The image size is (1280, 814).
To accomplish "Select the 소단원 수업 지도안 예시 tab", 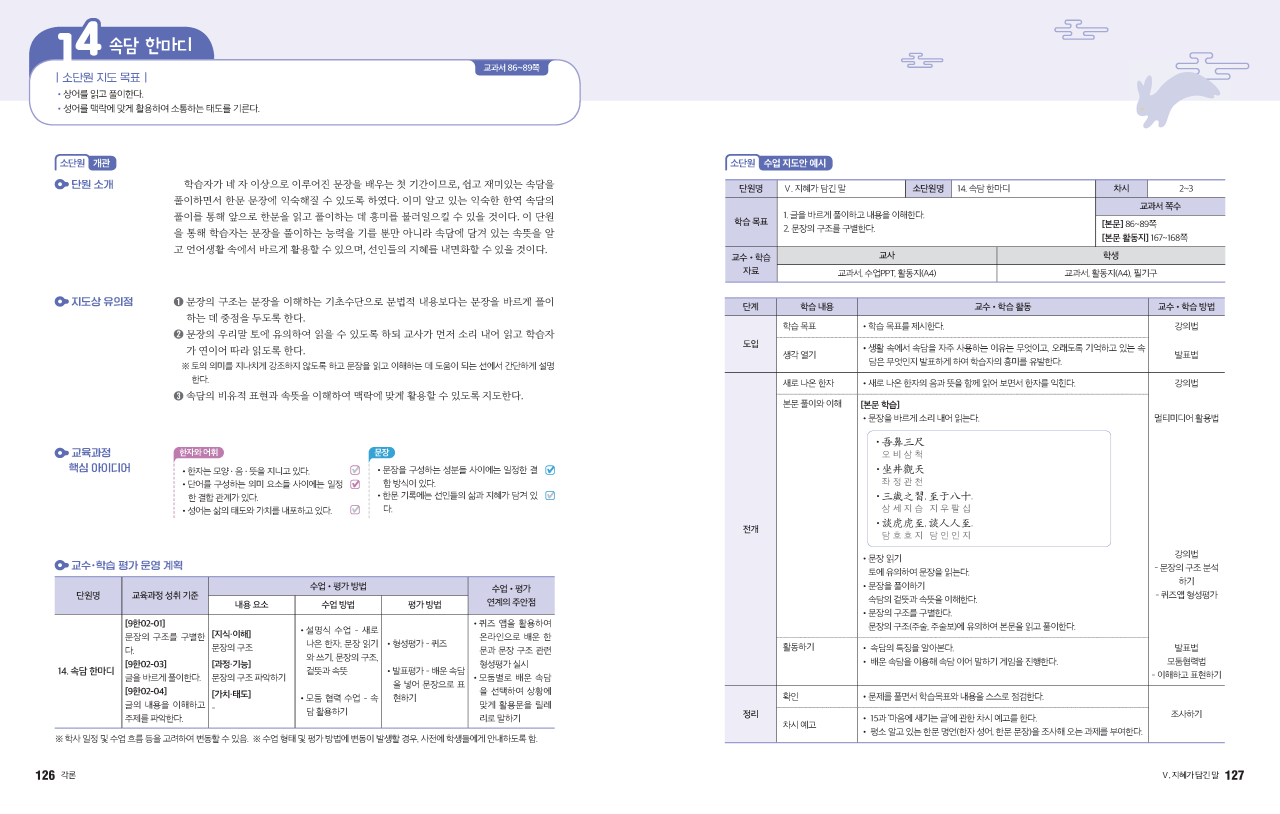I will click(x=779, y=163).
